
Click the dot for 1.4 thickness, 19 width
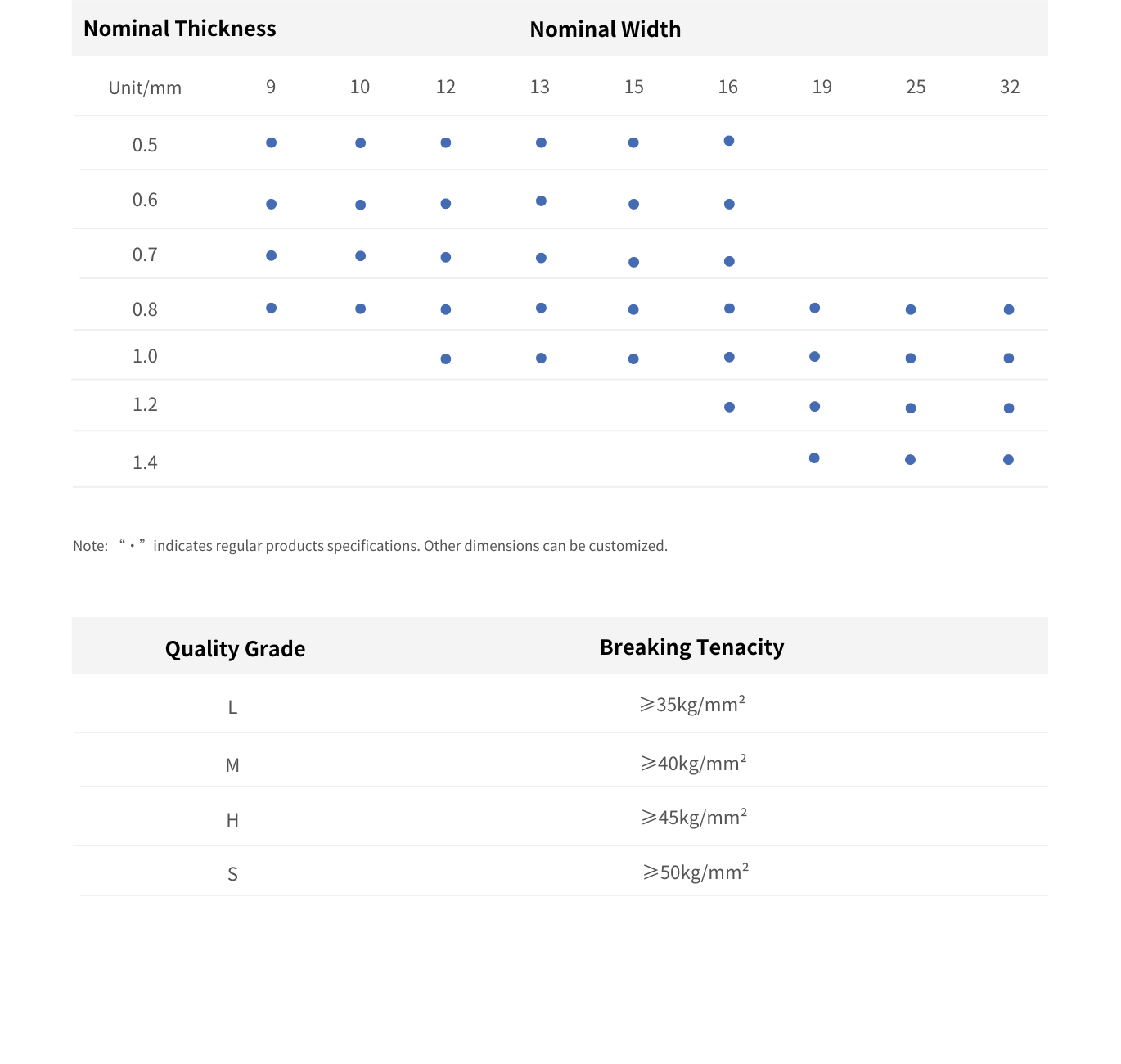point(814,458)
